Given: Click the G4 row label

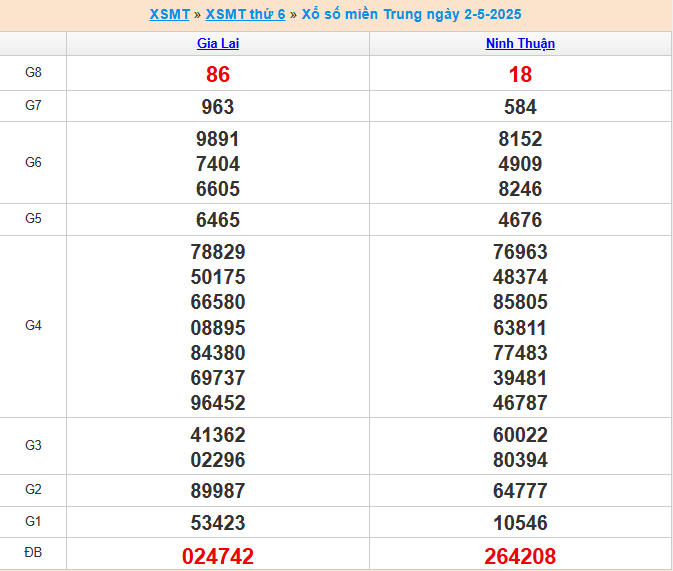Looking at the screenshot, I should pos(33,325).
